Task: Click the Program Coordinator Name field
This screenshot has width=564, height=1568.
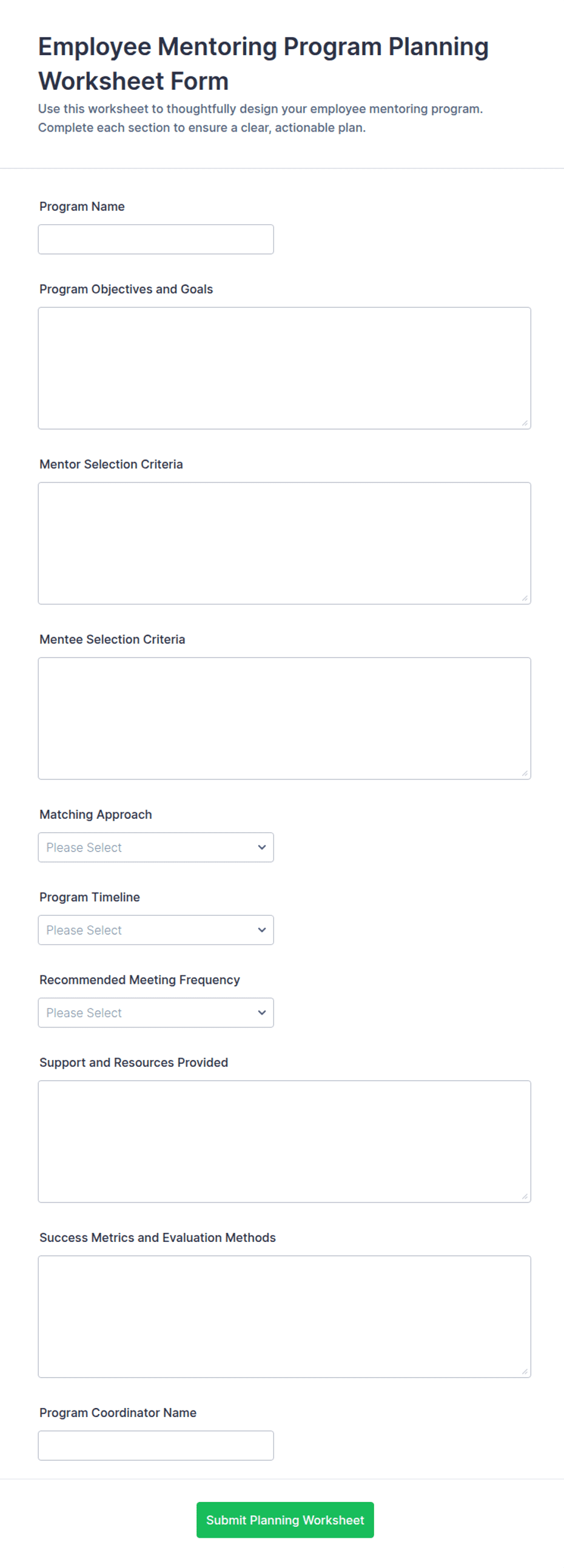Action: [x=156, y=1447]
